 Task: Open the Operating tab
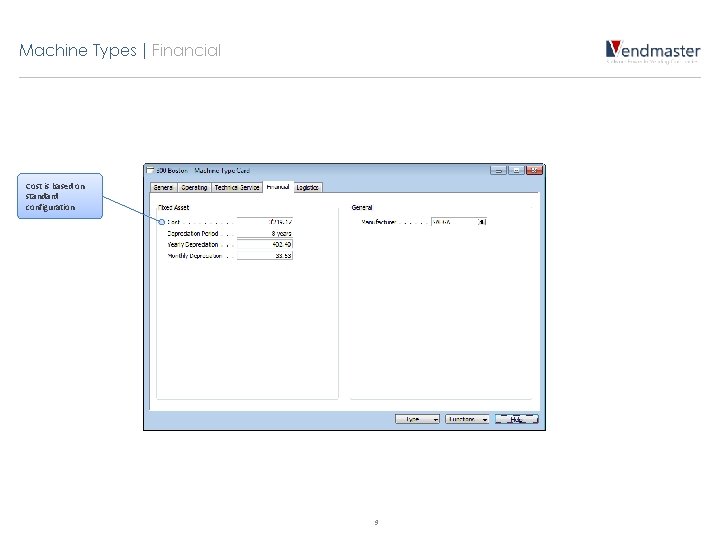(x=194, y=187)
